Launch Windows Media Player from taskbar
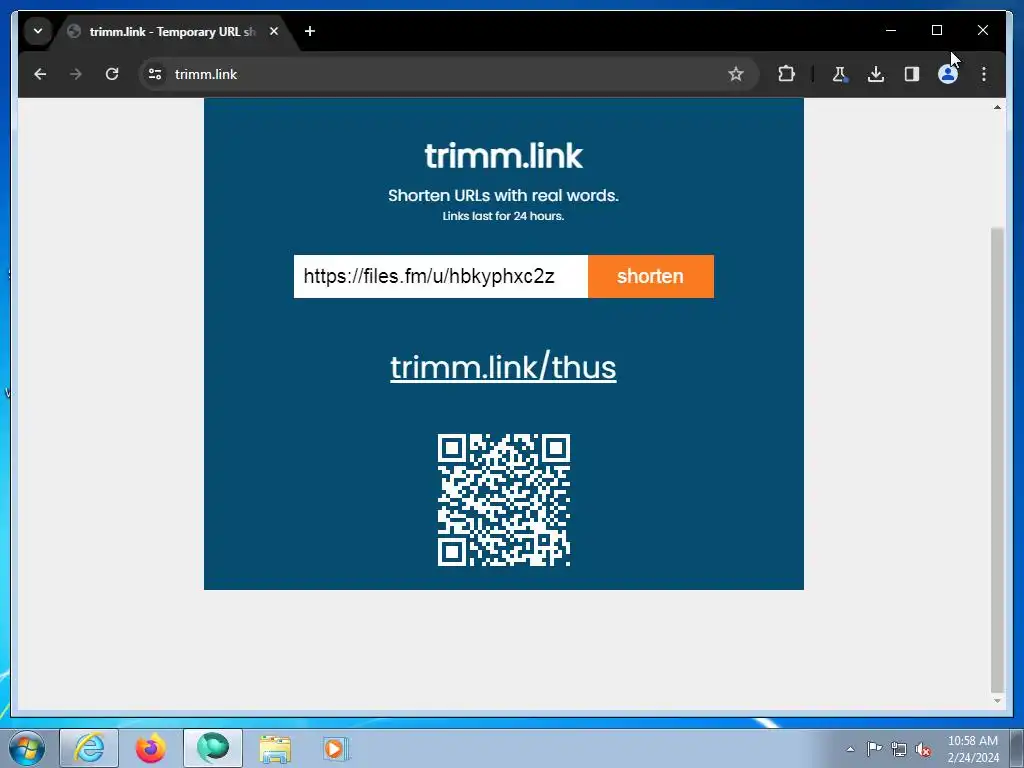Viewport: 1024px width, 768px height. click(336, 748)
